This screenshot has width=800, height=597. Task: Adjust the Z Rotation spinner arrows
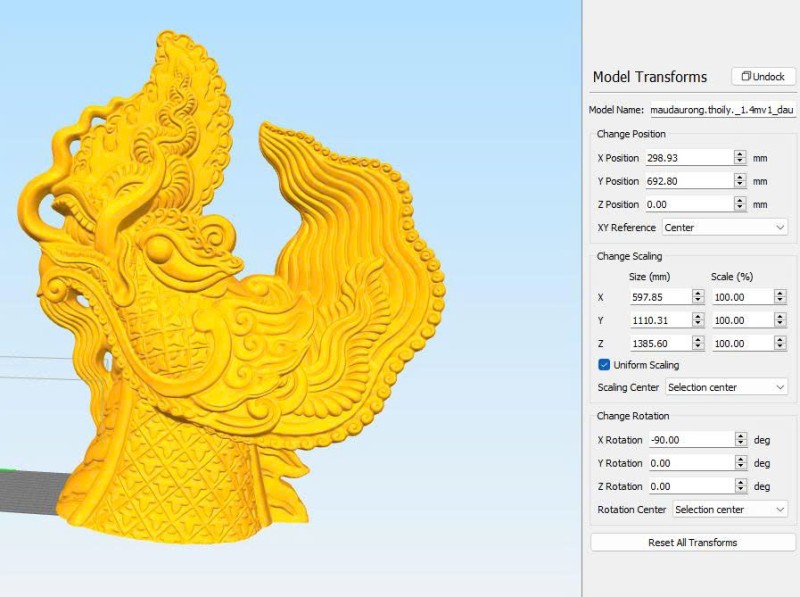pyautogui.click(x=740, y=486)
